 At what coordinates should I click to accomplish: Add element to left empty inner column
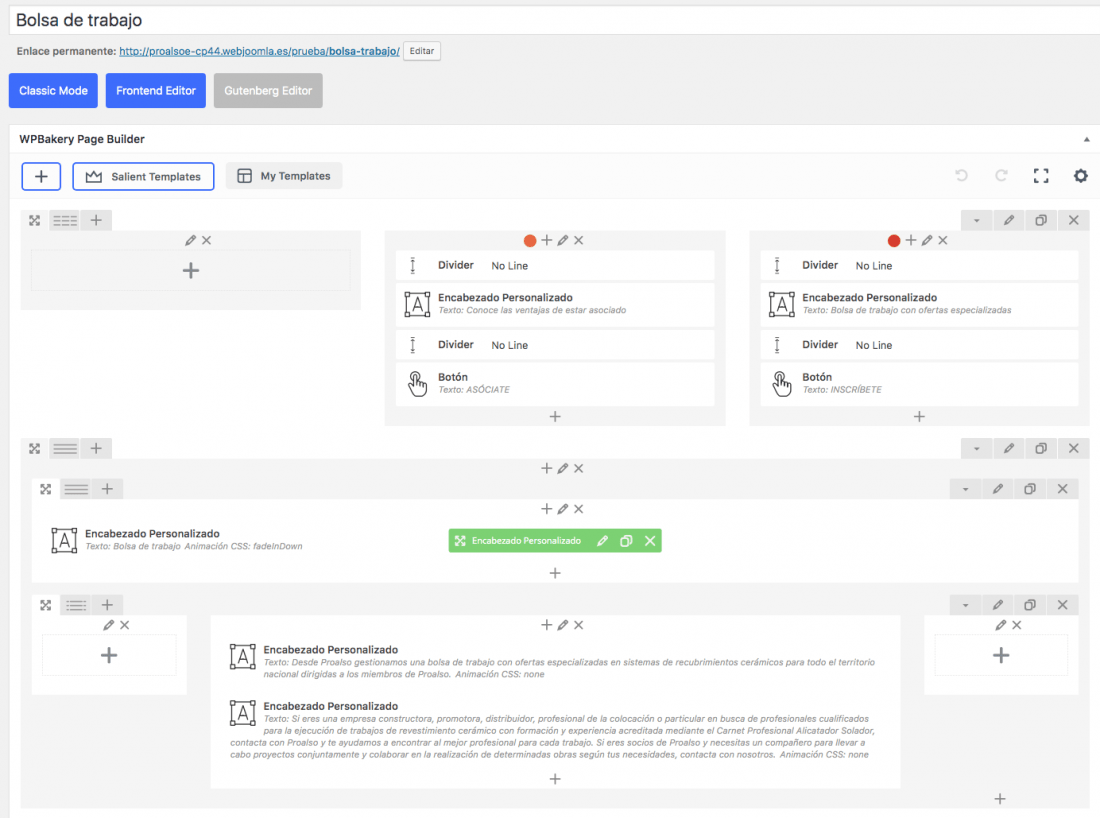109,655
